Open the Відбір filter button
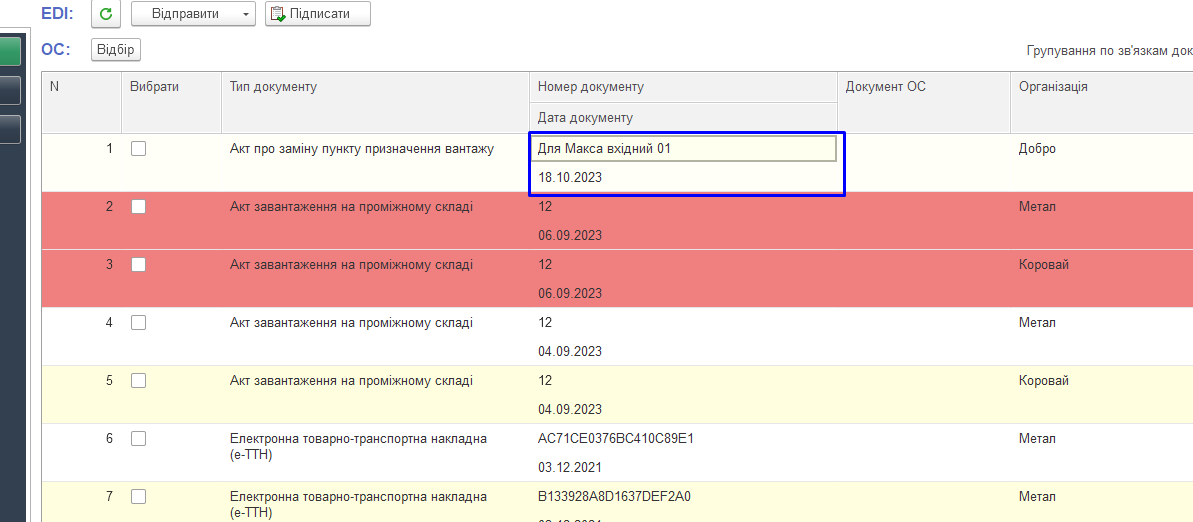This screenshot has height=522, width=1193. [116, 49]
